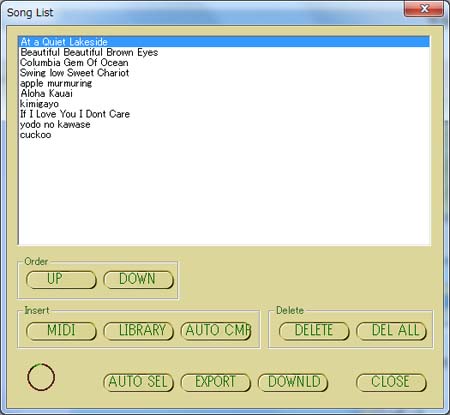Pick Swing low Sweet Chariot song

click(224, 73)
